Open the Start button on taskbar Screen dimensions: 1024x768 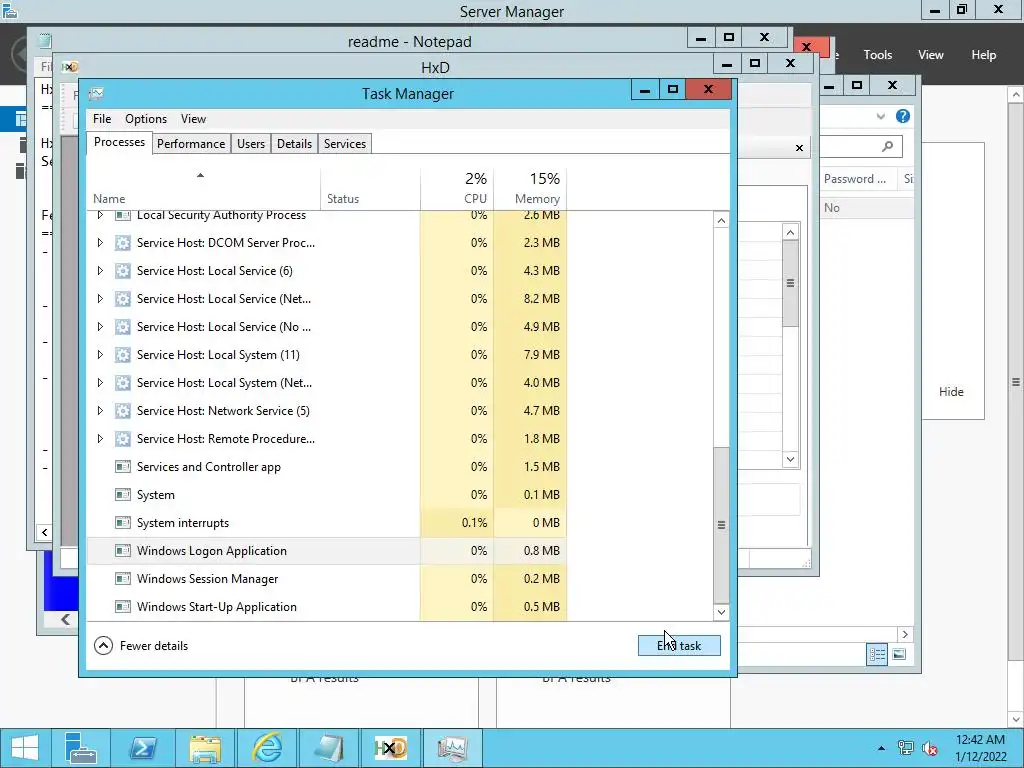[x=24, y=748]
